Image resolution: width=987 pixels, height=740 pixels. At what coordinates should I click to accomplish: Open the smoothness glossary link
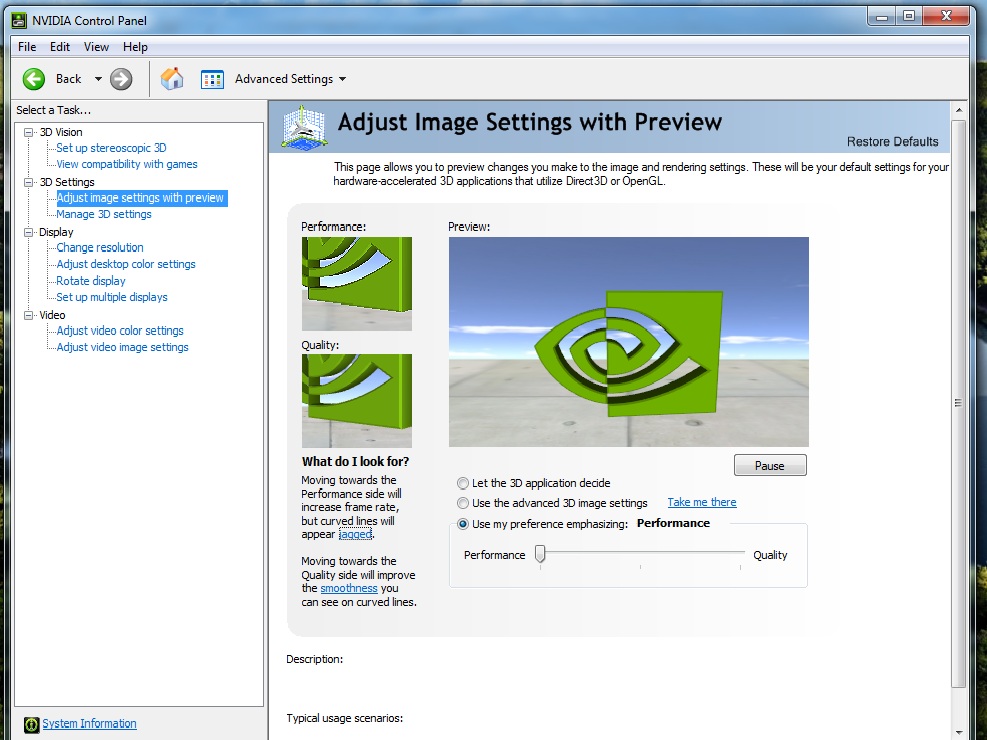[349, 588]
